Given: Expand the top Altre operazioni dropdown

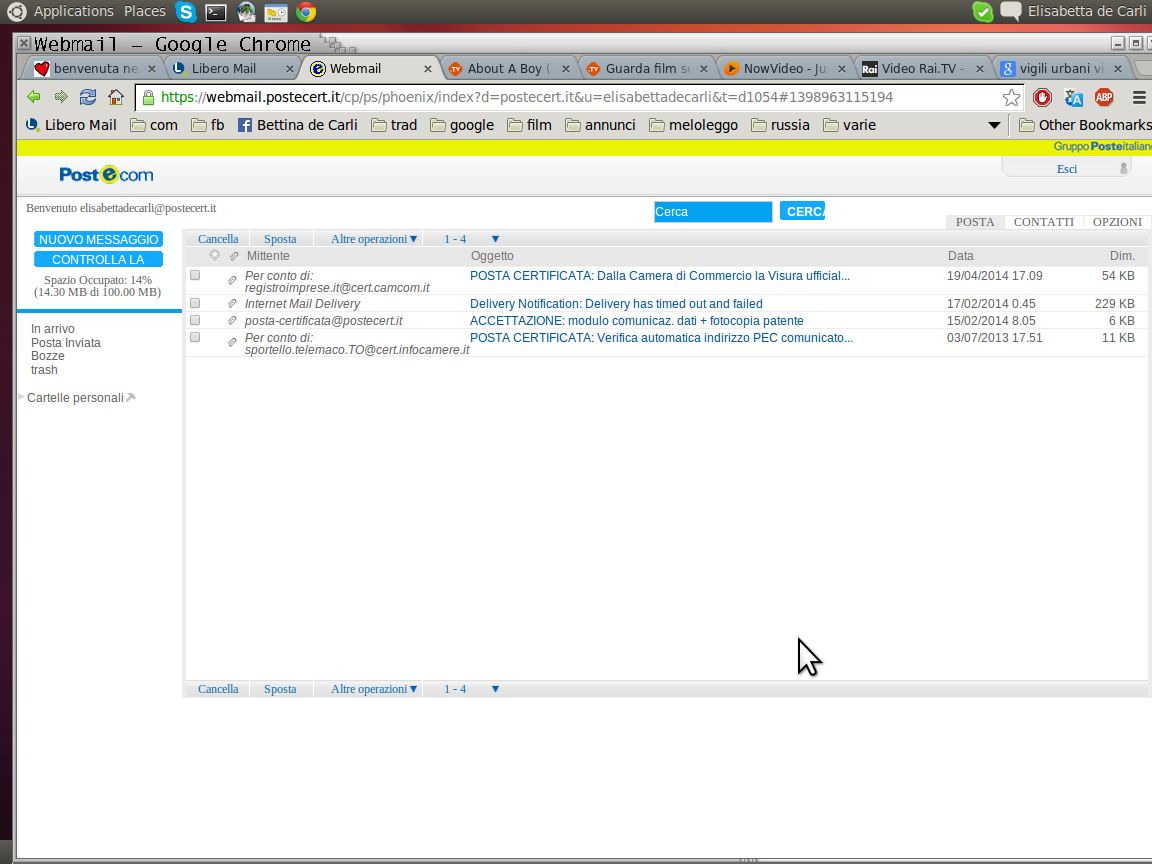Looking at the screenshot, I should tap(373, 239).
